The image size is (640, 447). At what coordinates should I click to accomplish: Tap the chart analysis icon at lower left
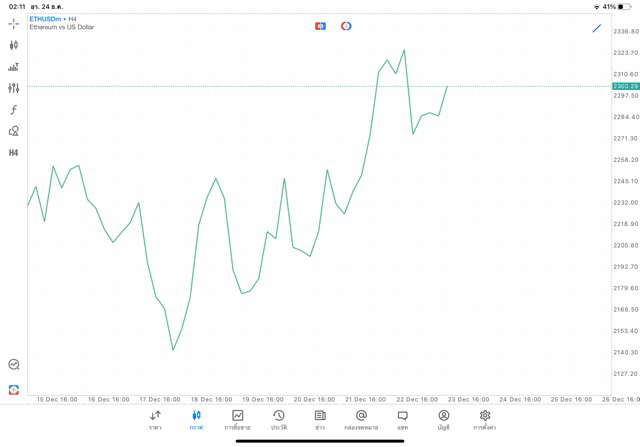[x=13, y=365]
